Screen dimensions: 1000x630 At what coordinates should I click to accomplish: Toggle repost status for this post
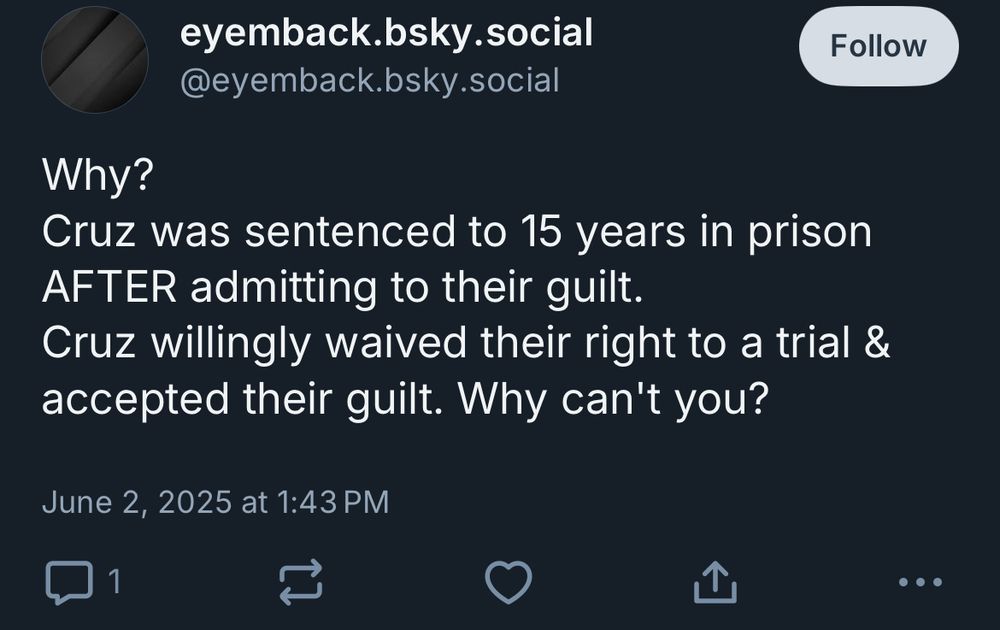pyautogui.click(x=301, y=578)
